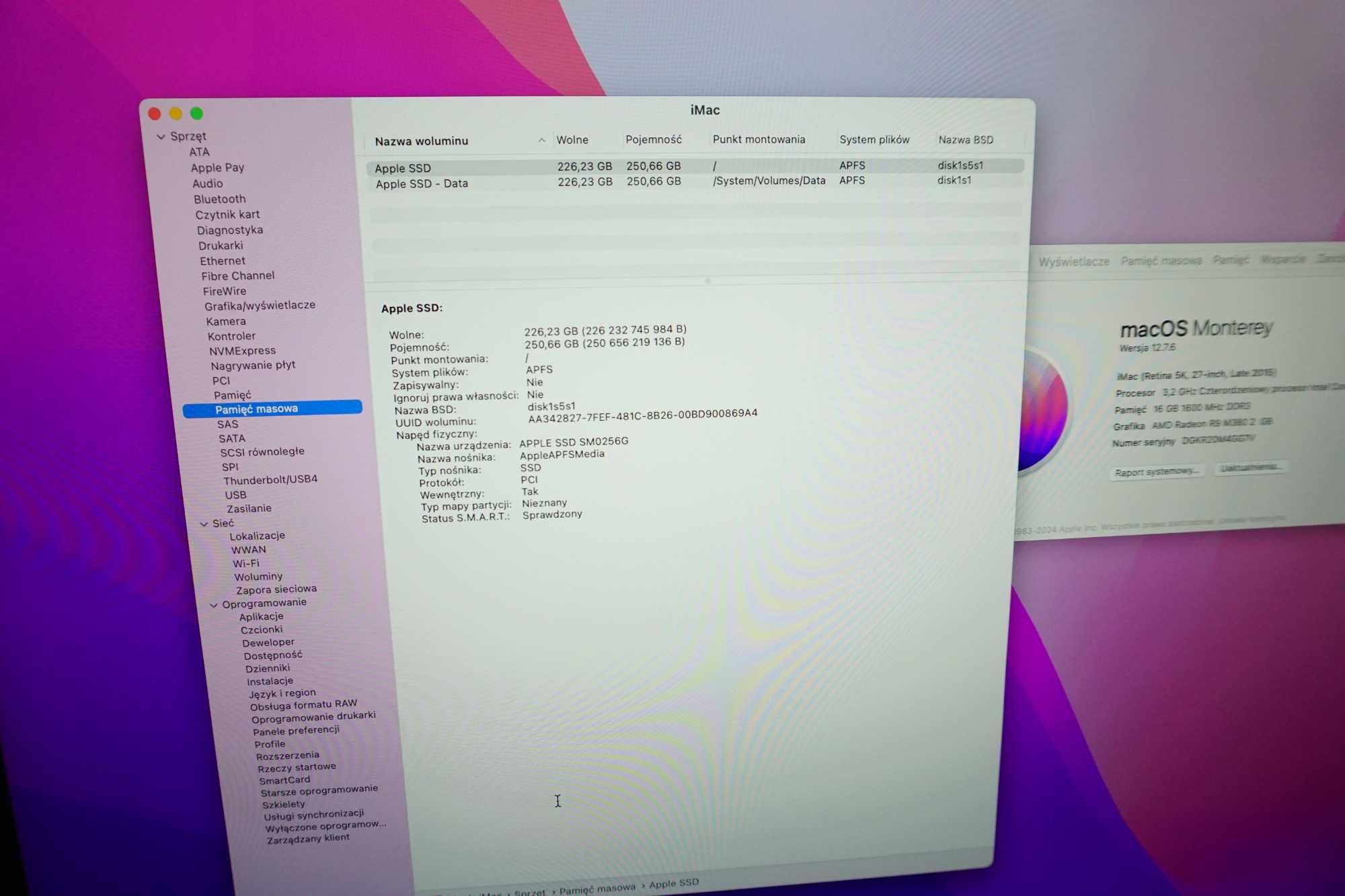Image resolution: width=1345 pixels, height=896 pixels.
Task: Click Pamięć masowa in bottom path bar
Action: 597,889
